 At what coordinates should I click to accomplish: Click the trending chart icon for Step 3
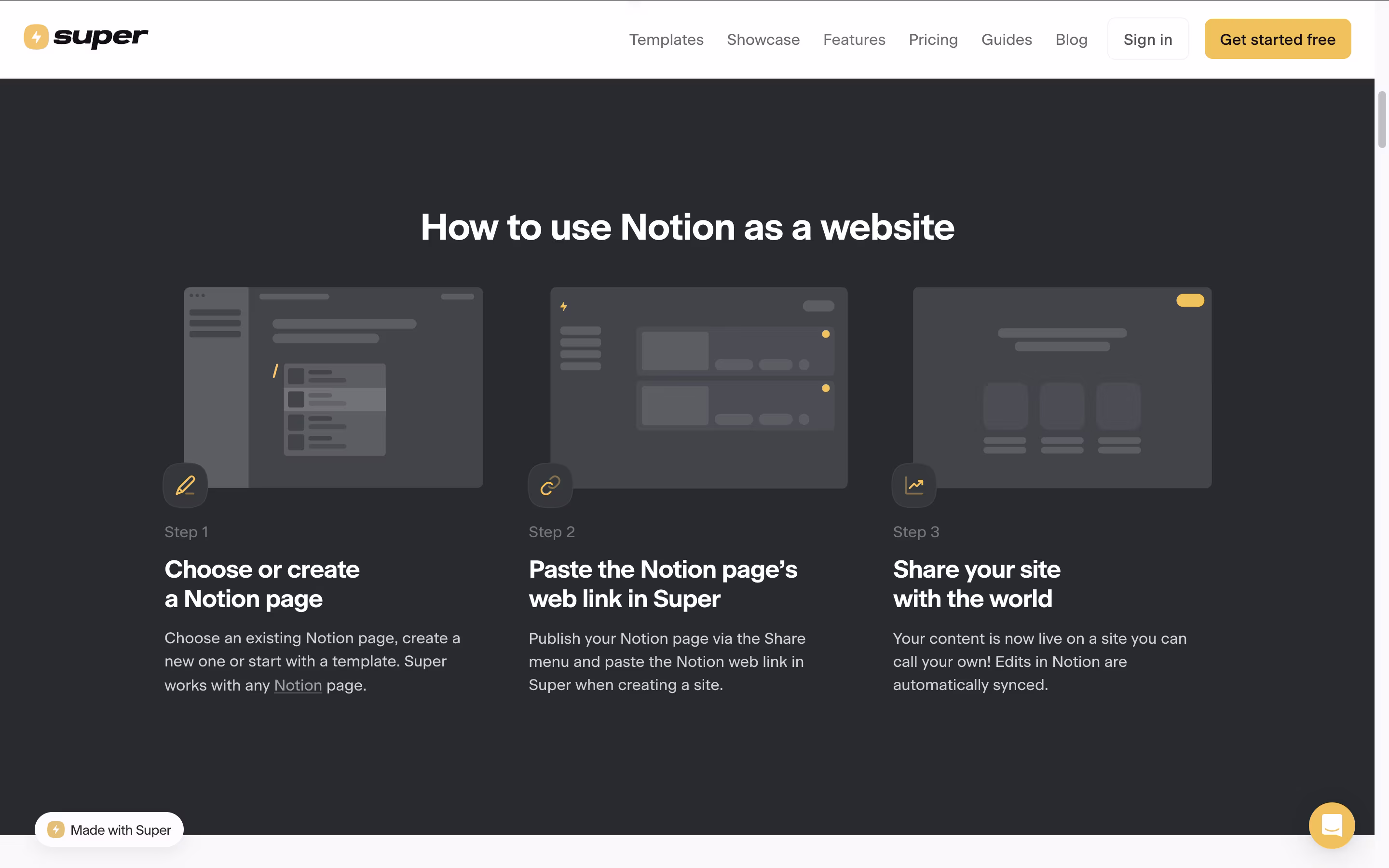(914, 486)
